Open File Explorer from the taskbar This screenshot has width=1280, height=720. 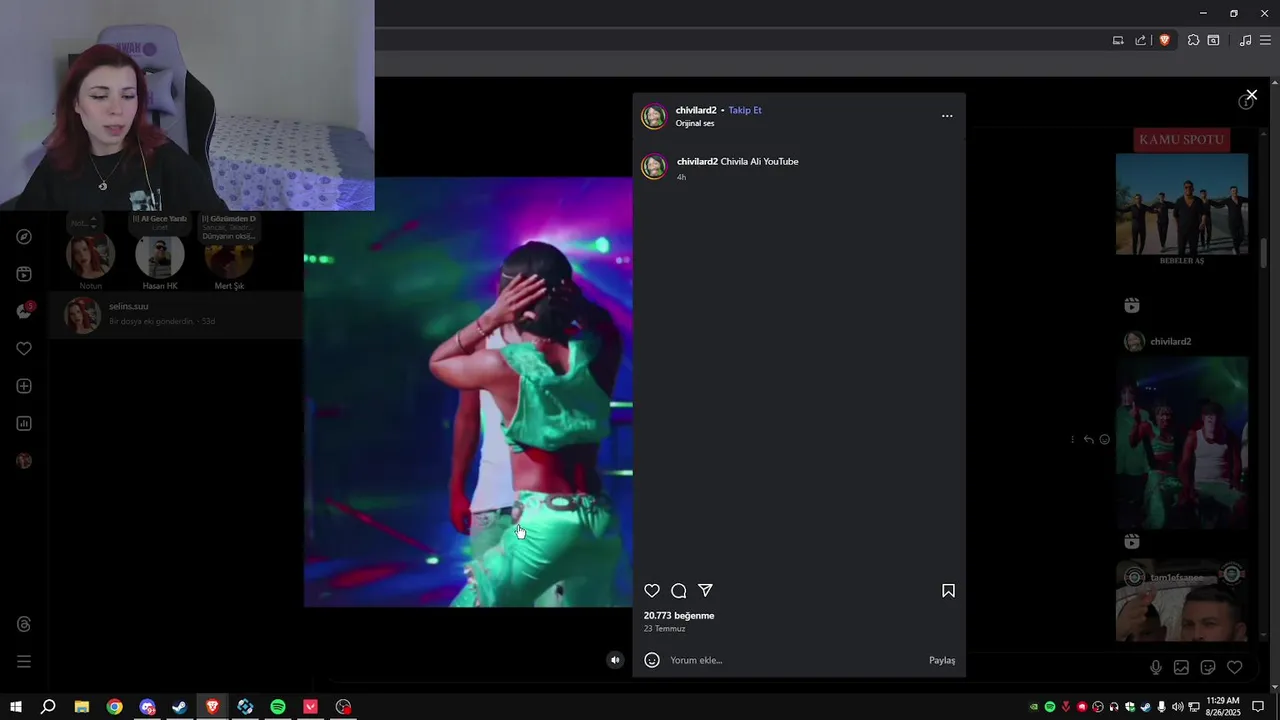(x=82, y=707)
